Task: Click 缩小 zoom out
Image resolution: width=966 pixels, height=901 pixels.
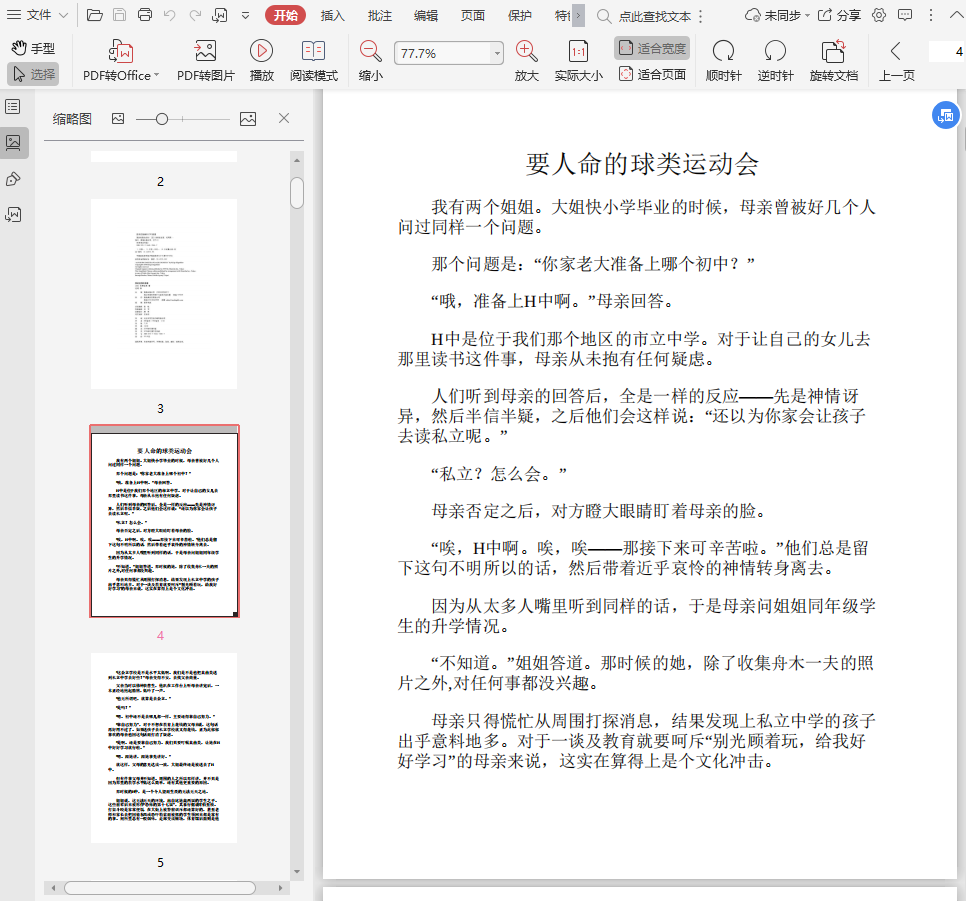Action: click(x=370, y=60)
